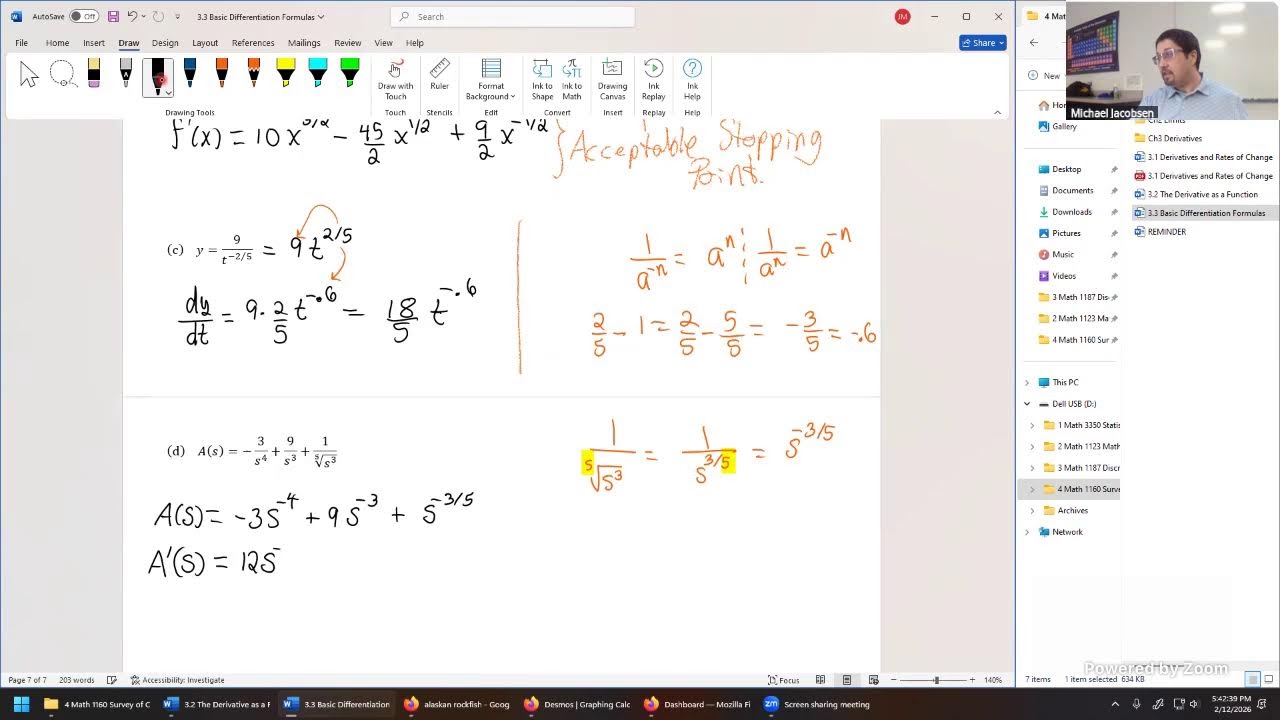Screen dimensions: 1280x720
Task: Open Desmos Graphing Calc in the taskbar
Action: (x=578, y=704)
